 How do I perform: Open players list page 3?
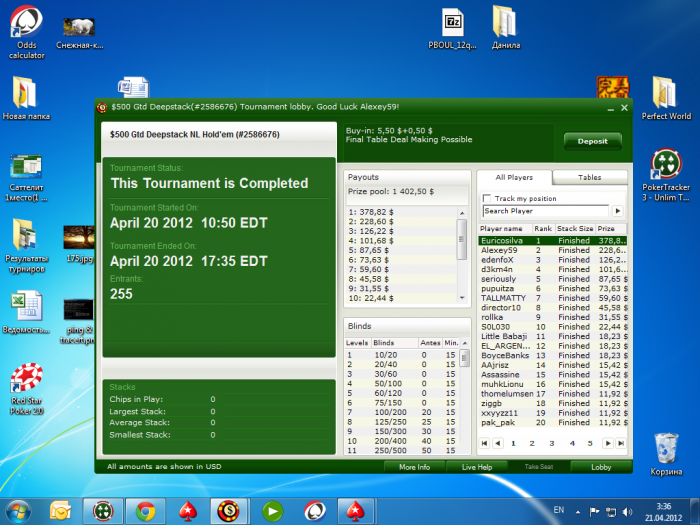tap(552, 443)
